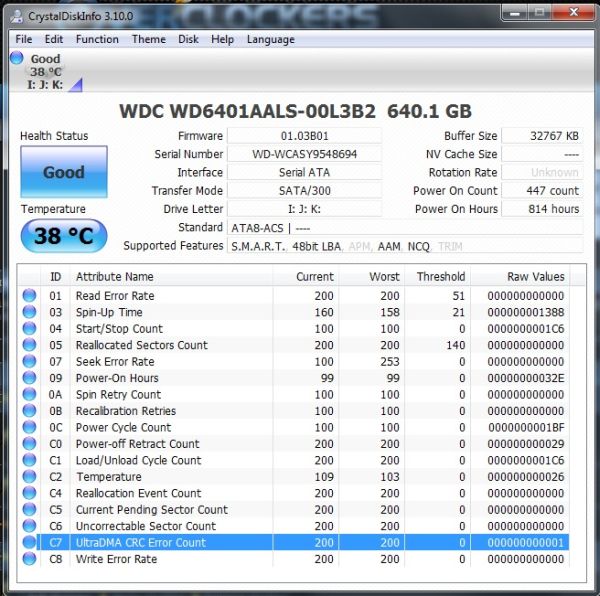The image size is (600, 596).
Task: Select the Spin-Up Time attribute name
Action: tap(109, 312)
